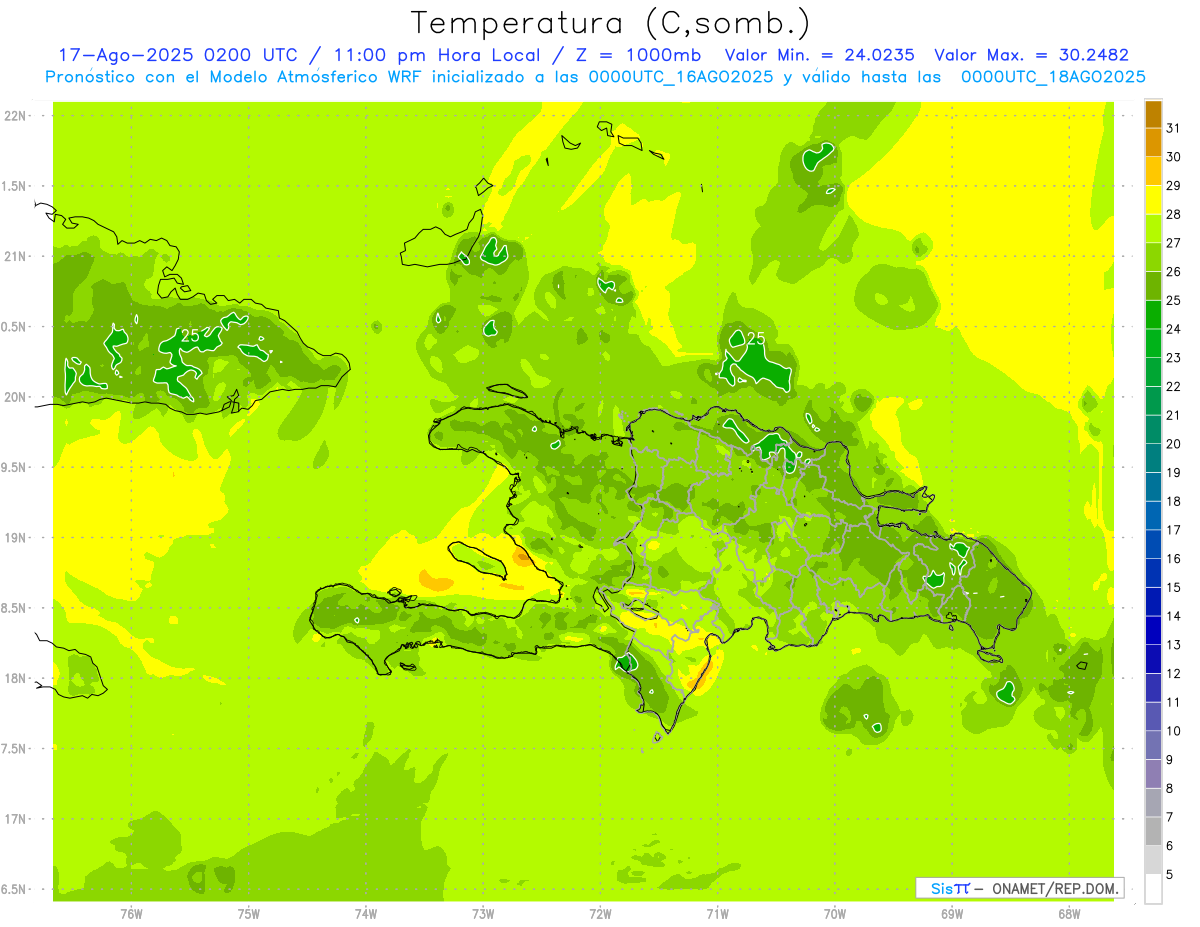Screen dimensions: 1200x927
Task: Click the "19N" latitude label
Action: coord(15,538)
